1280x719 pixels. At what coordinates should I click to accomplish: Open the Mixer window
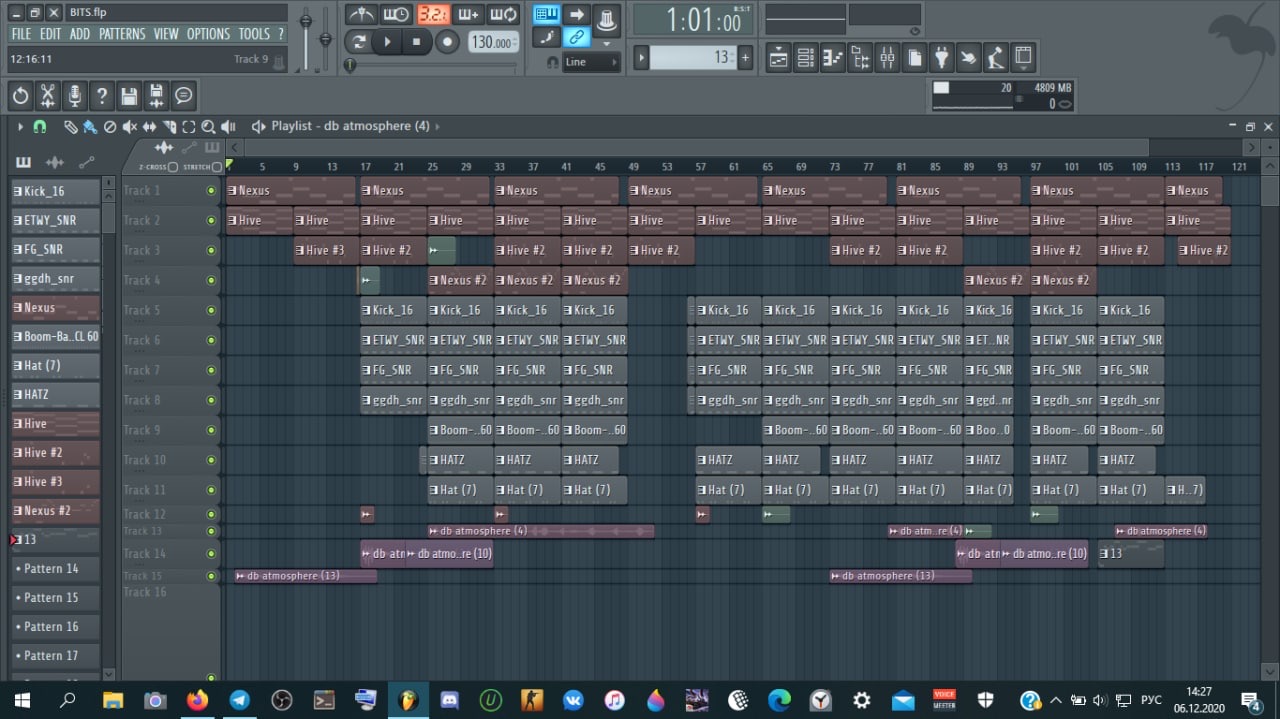point(887,58)
